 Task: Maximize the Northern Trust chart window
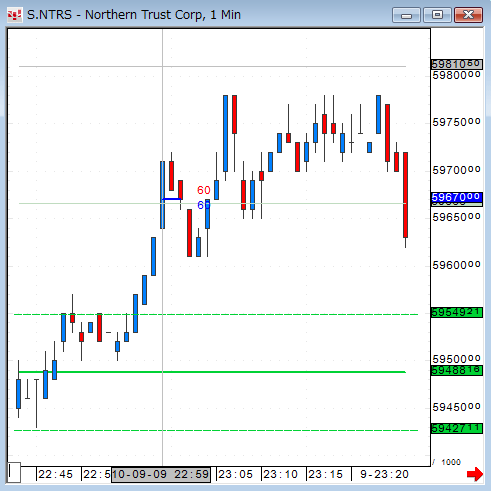[437, 15]
